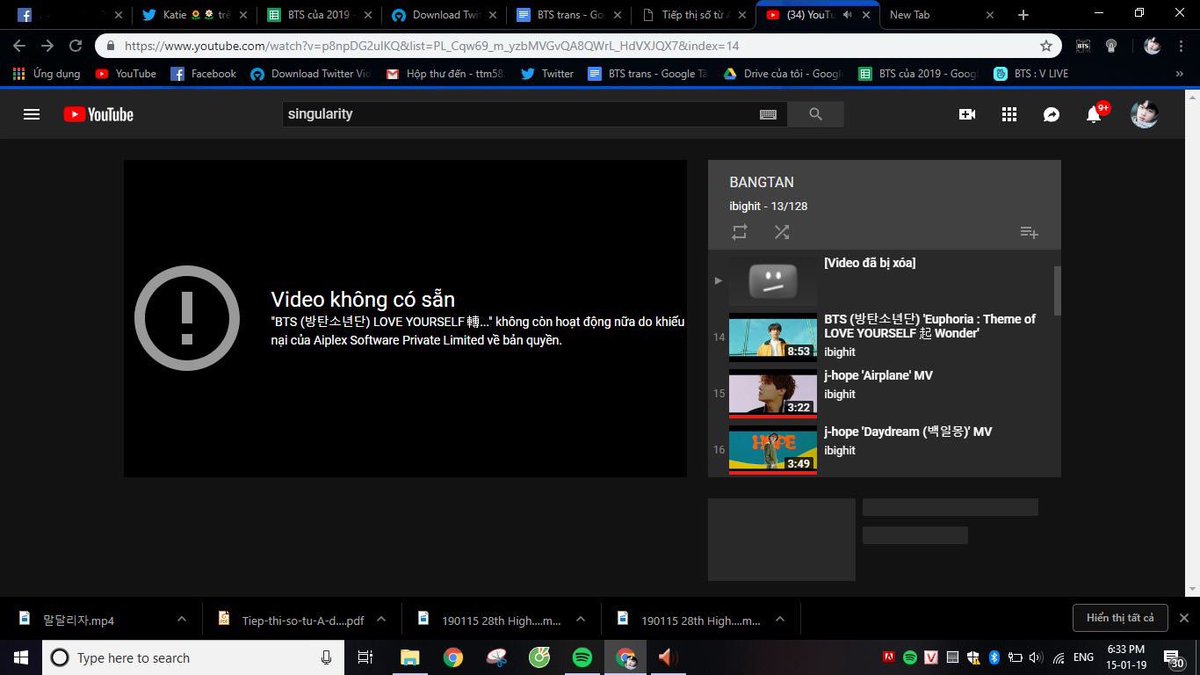Open Task View on the taskbar

(x=365, y=657)
